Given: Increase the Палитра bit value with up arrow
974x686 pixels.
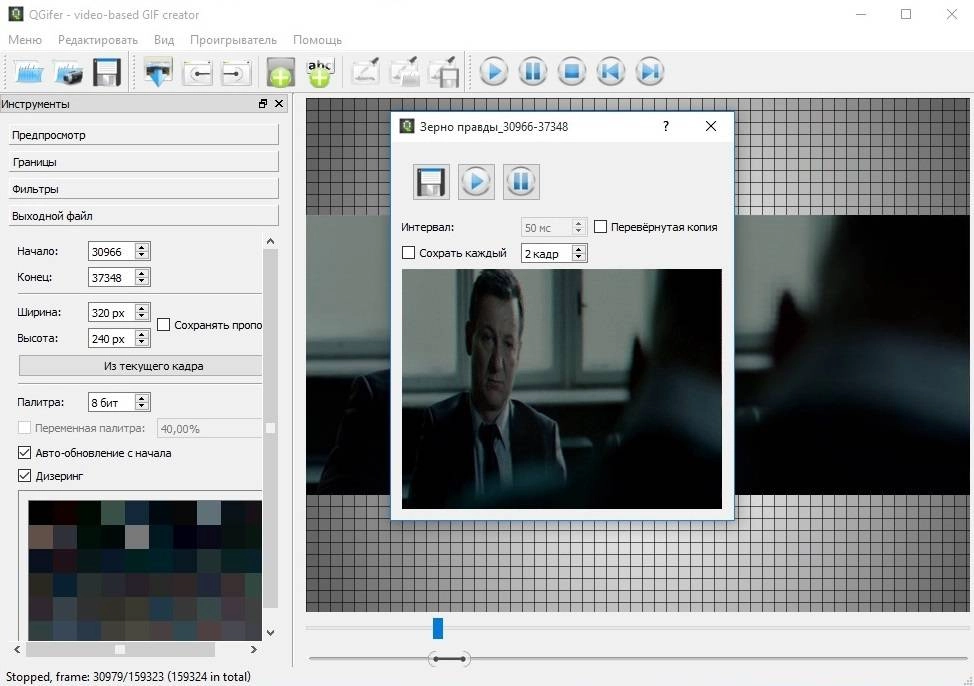Looking at the screenshot, I should click(x=142, y=398).
